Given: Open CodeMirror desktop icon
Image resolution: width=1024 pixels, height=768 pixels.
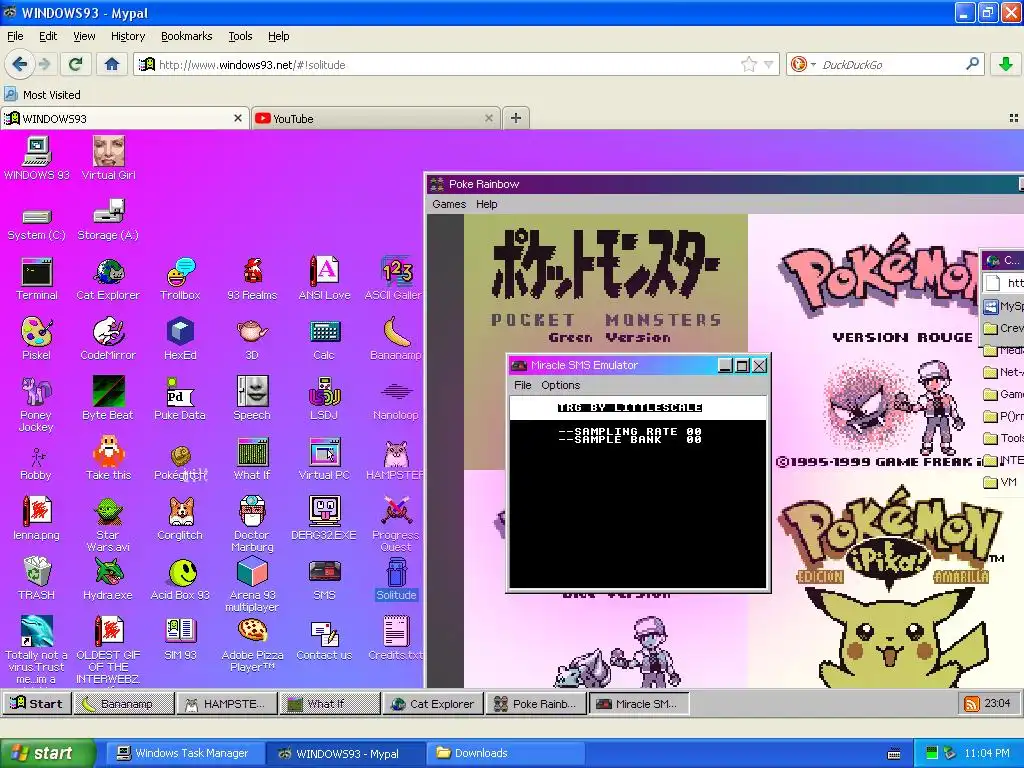Looking at the screenshot, I should pyautogui.click(x=108, y=340).
